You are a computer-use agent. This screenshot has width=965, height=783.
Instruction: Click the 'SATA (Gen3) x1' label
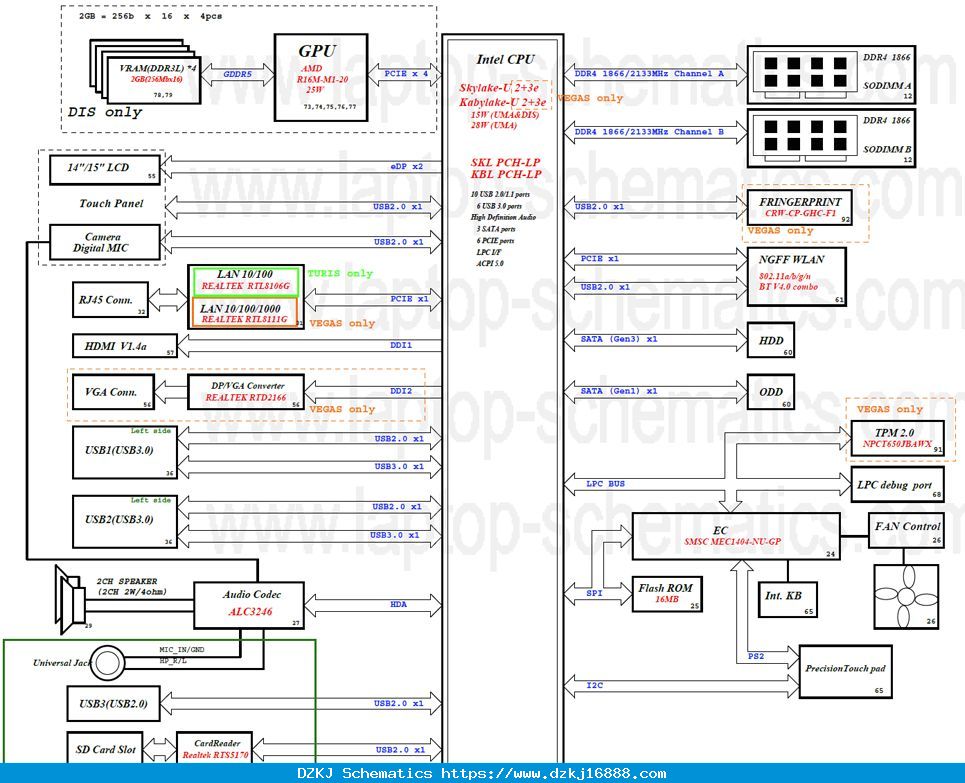coord(619,339)
